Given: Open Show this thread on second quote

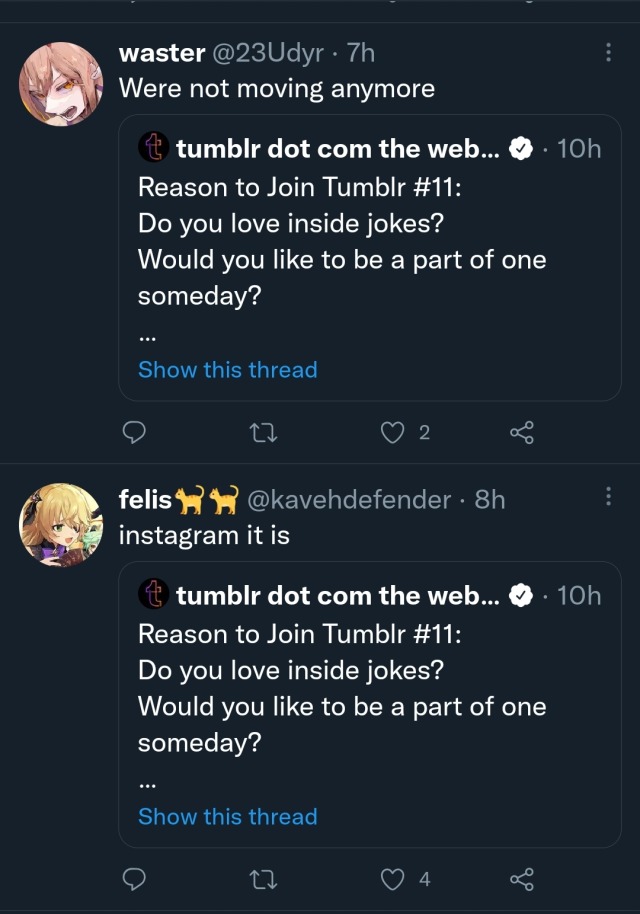Looking at the screenshot, I should coord(227,817).
